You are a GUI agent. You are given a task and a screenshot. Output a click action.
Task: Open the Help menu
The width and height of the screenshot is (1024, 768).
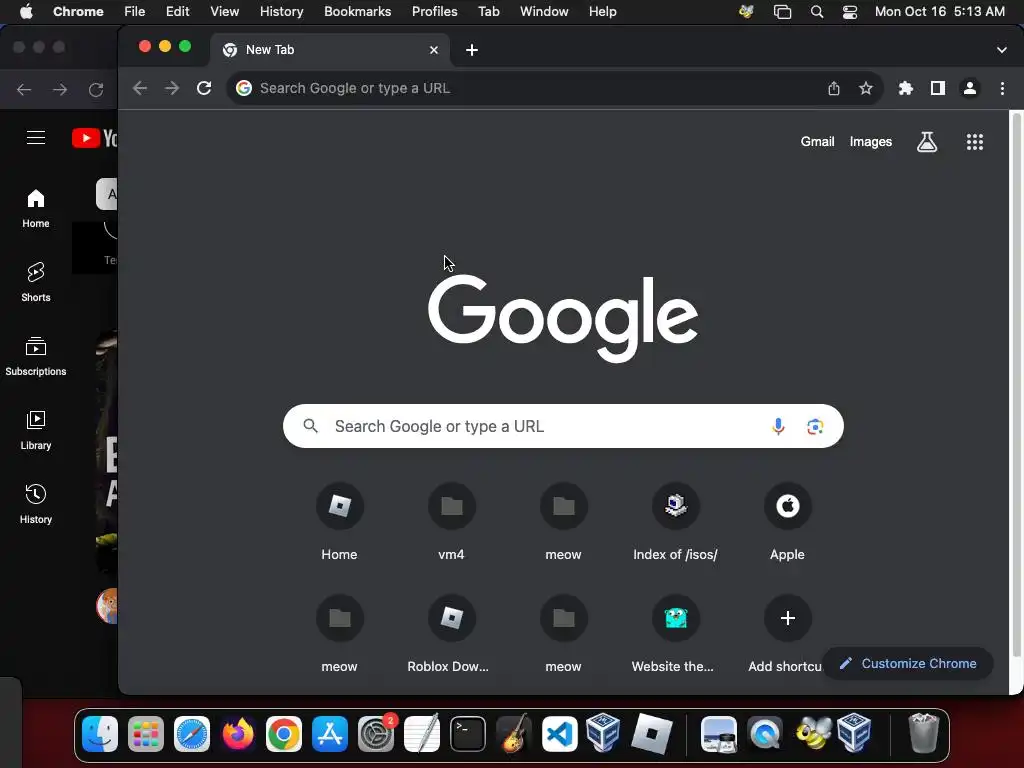pos(602,12)
